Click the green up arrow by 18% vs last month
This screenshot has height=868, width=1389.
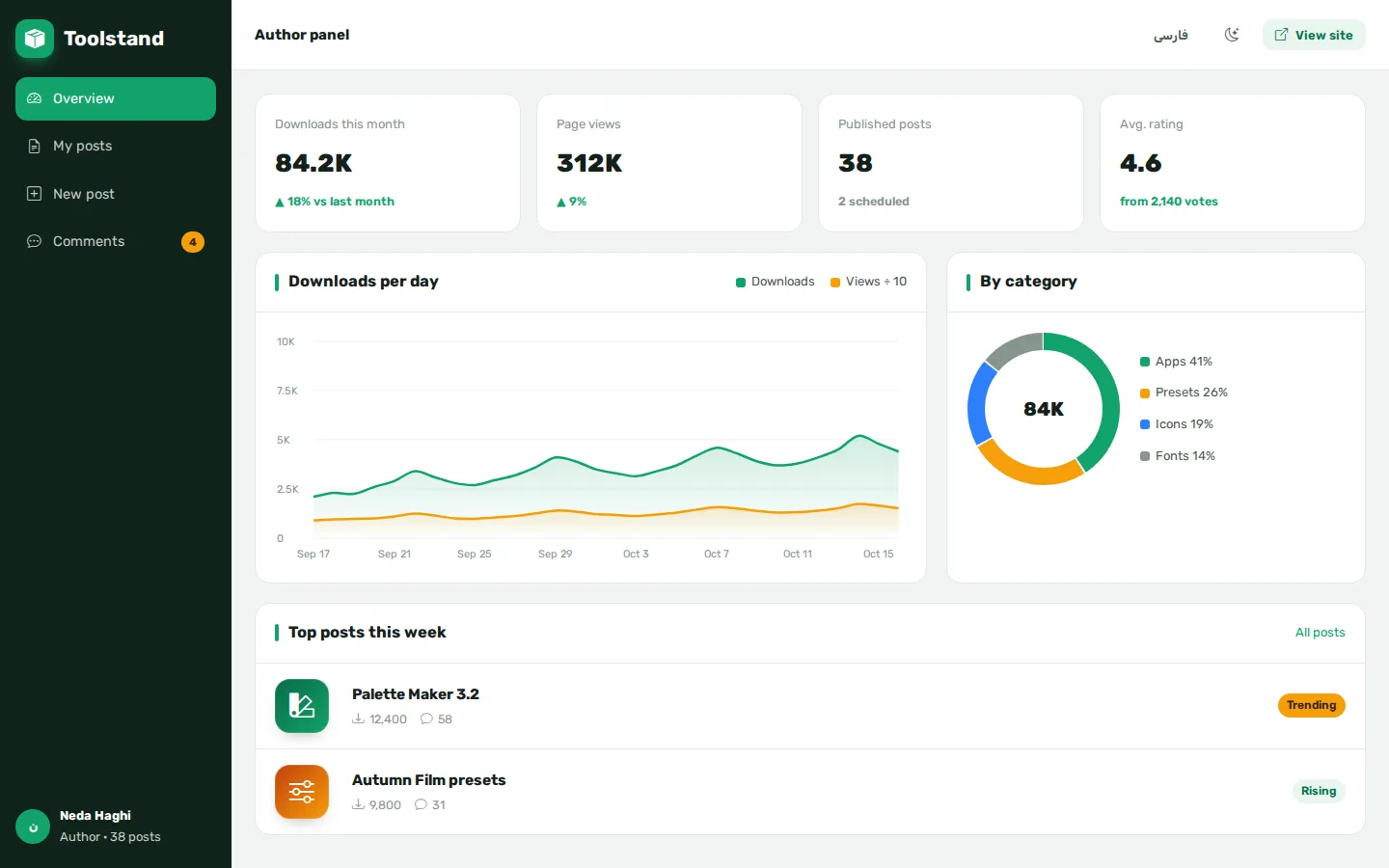(280, 203)
